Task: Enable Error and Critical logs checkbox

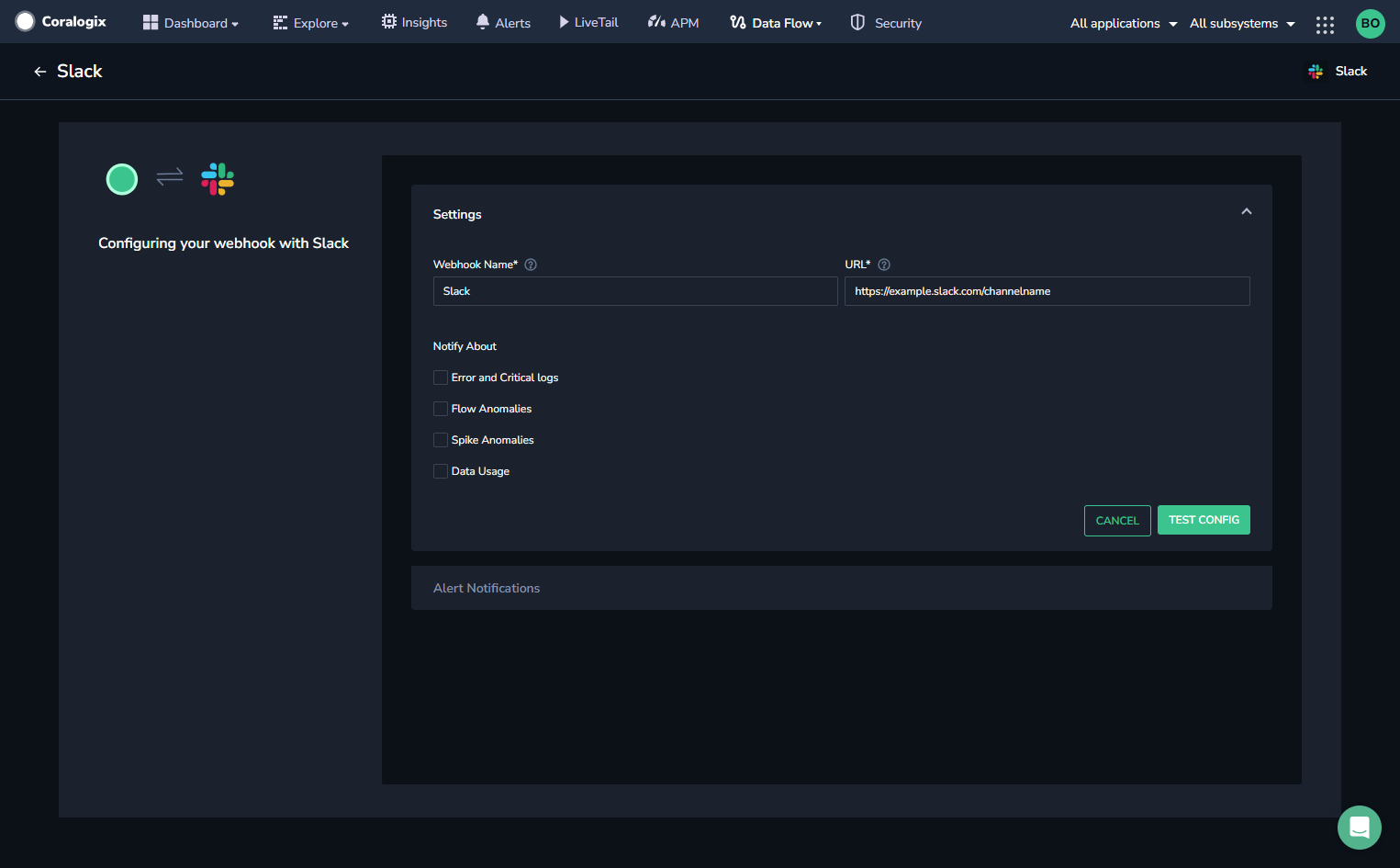Action: point(441,378)
